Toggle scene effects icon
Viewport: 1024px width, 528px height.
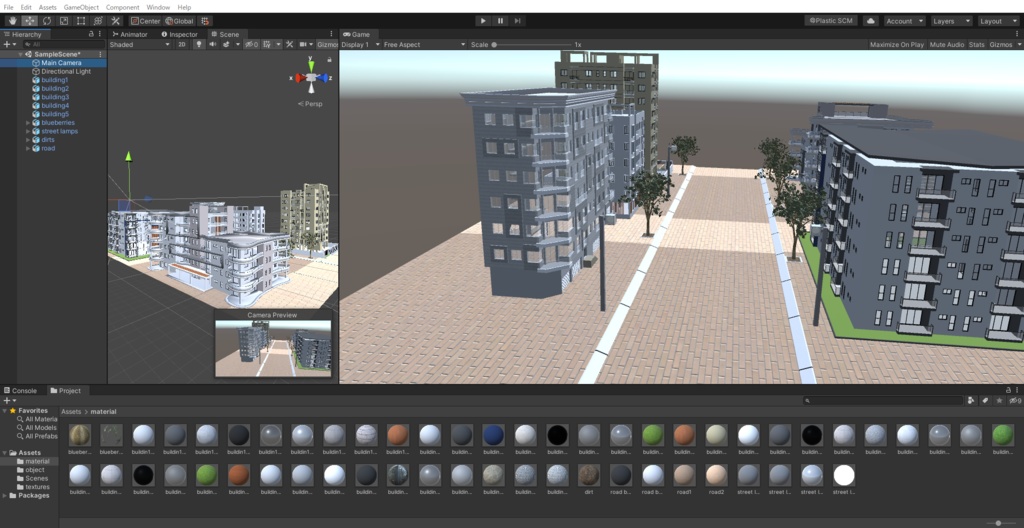pyautogui.click(x=227, y=44)
